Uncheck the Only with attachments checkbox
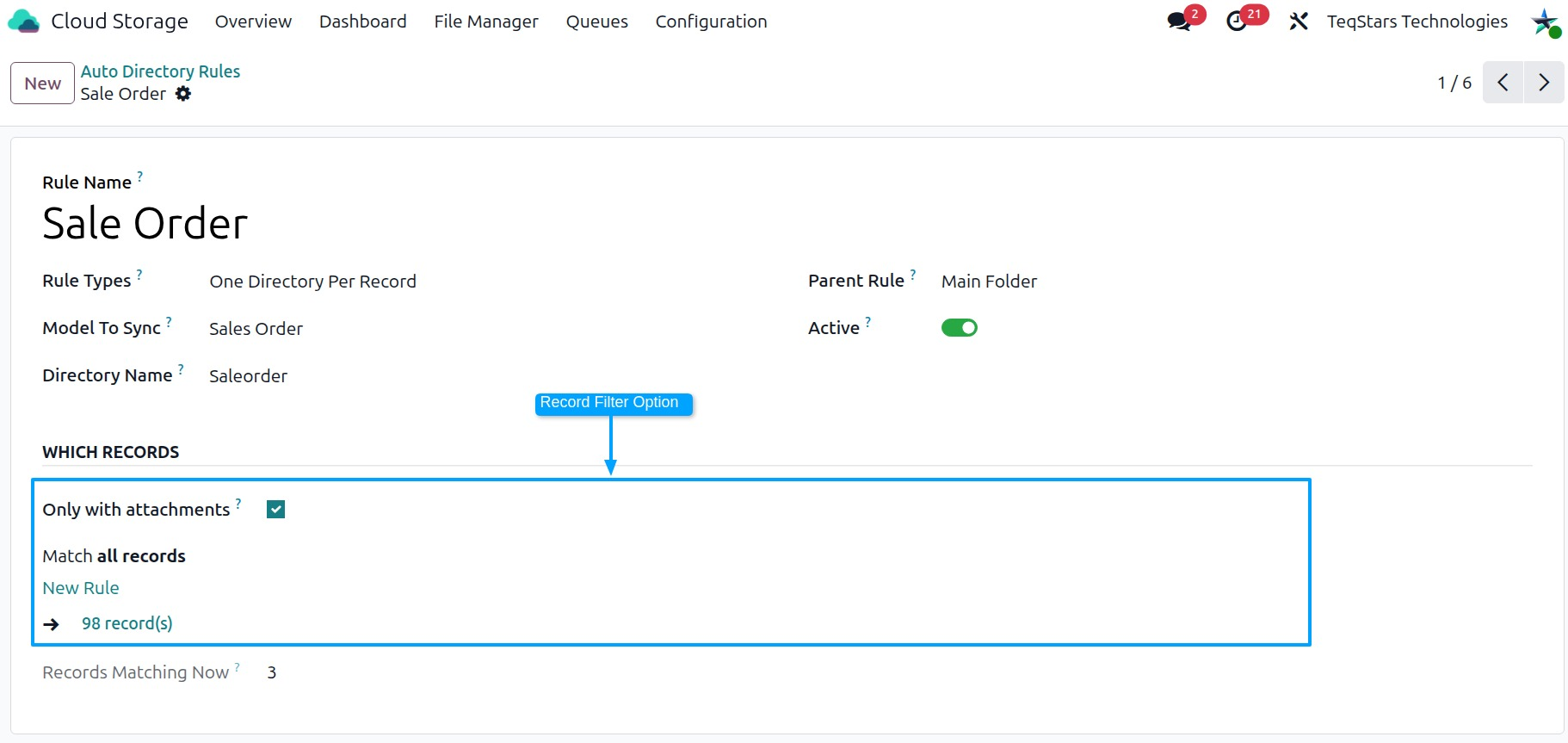This screenshot has width=1568, height=743. (275, 510)
